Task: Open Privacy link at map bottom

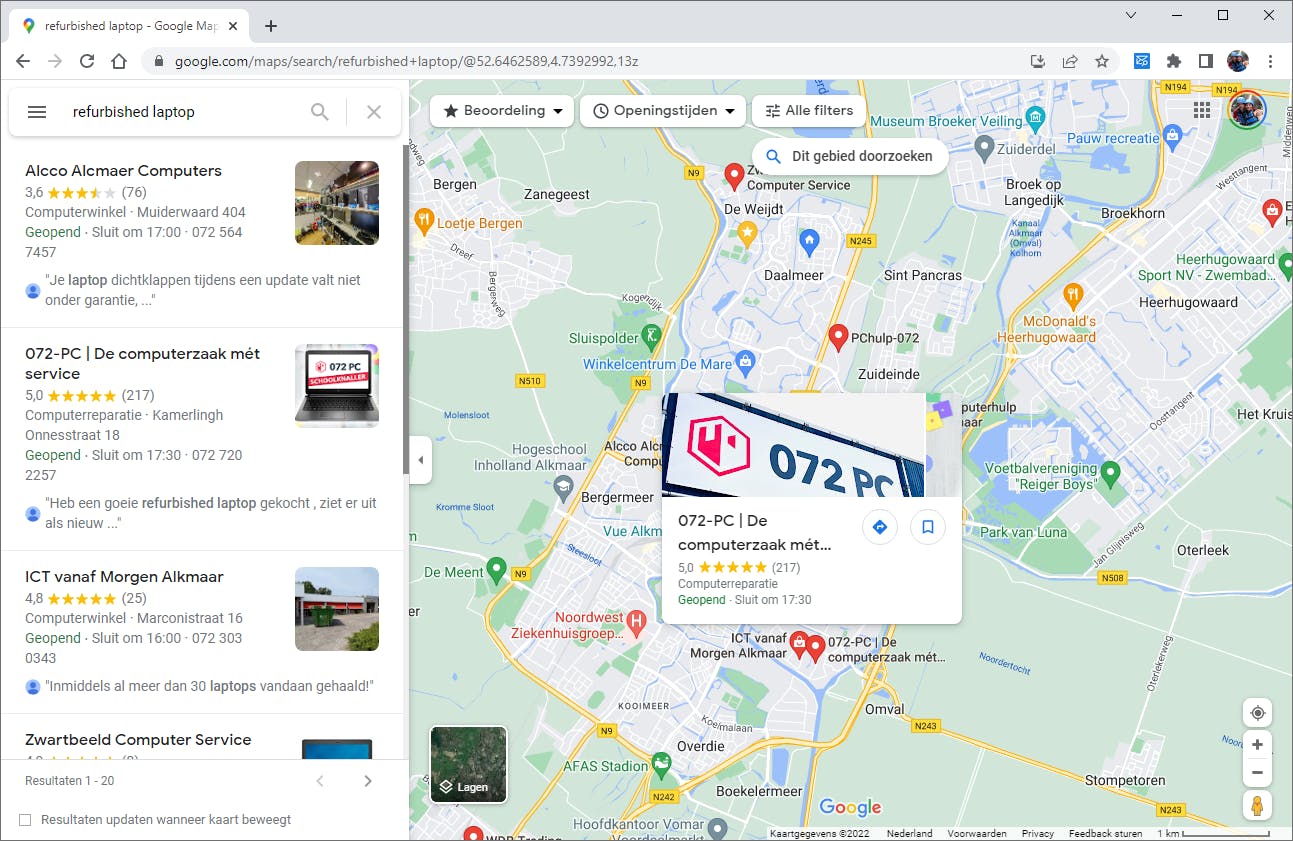Action: (x=1038, y=833)
